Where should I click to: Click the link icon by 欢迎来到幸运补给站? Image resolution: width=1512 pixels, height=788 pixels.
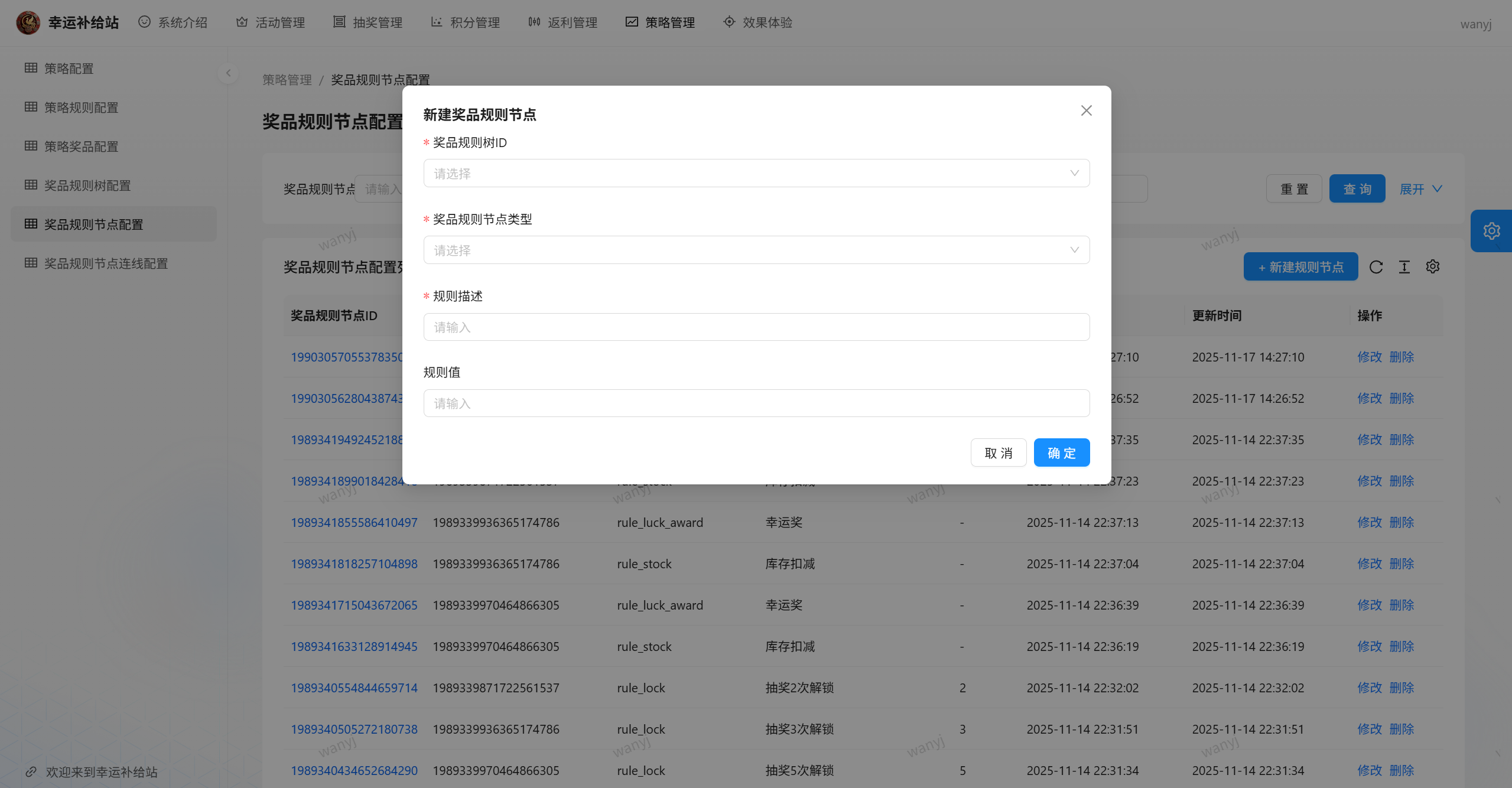(x=31, y=772)
